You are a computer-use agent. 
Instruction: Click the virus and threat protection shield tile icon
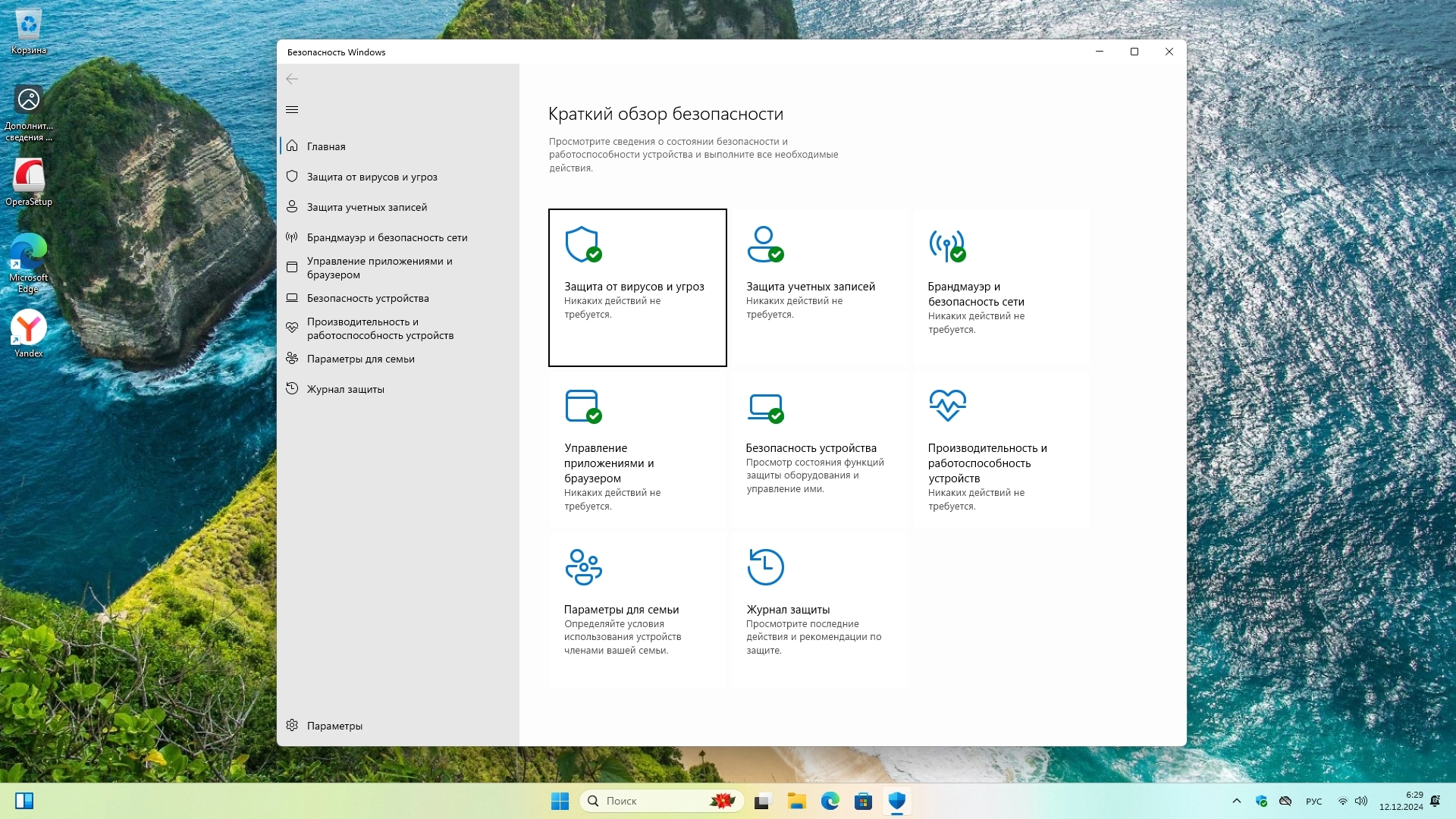pyautogui.click(x=582, y=244)
